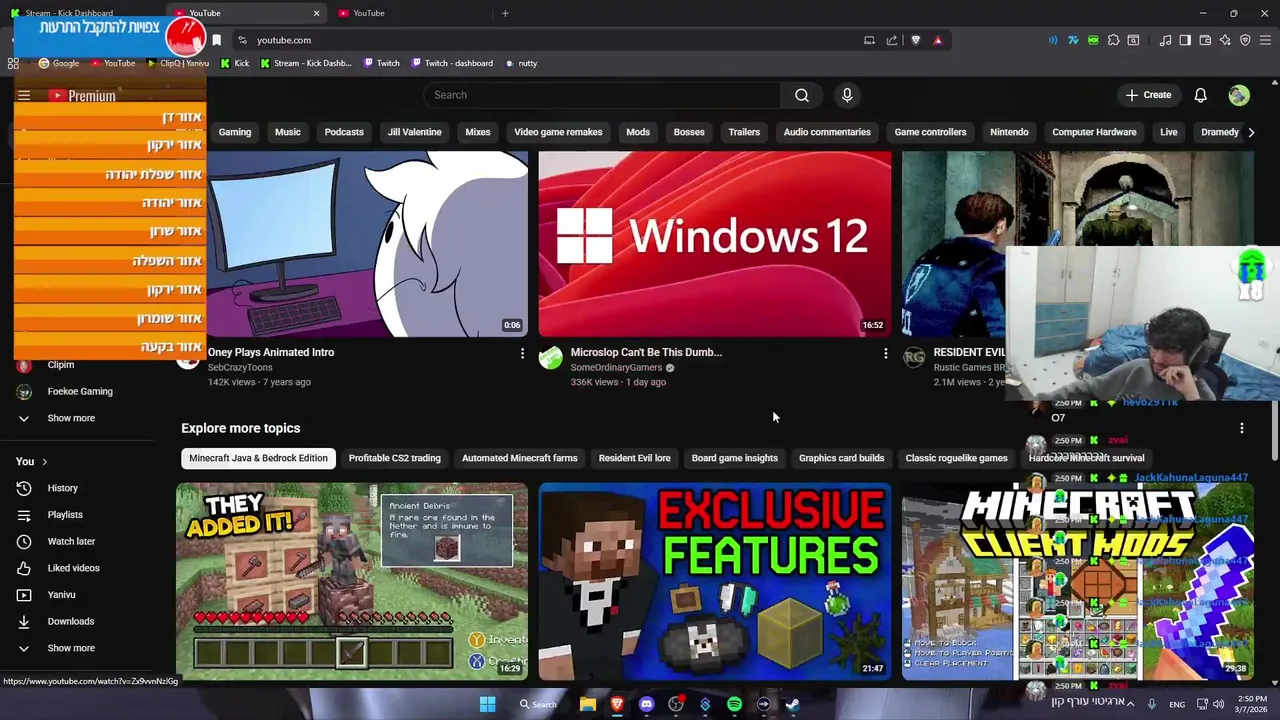
Task: Open YouTube notifications bell
Action: 1200,95
